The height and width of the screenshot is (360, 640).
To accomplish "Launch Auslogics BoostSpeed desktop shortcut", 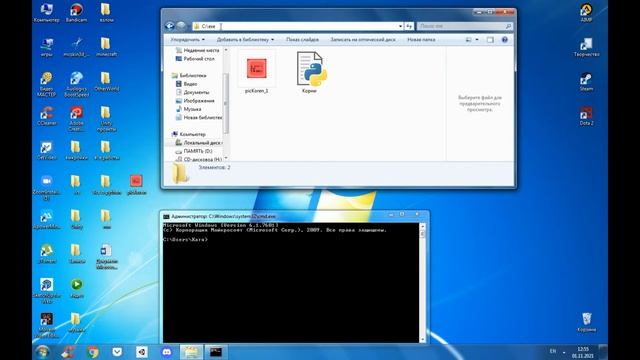I will (76, 84).
